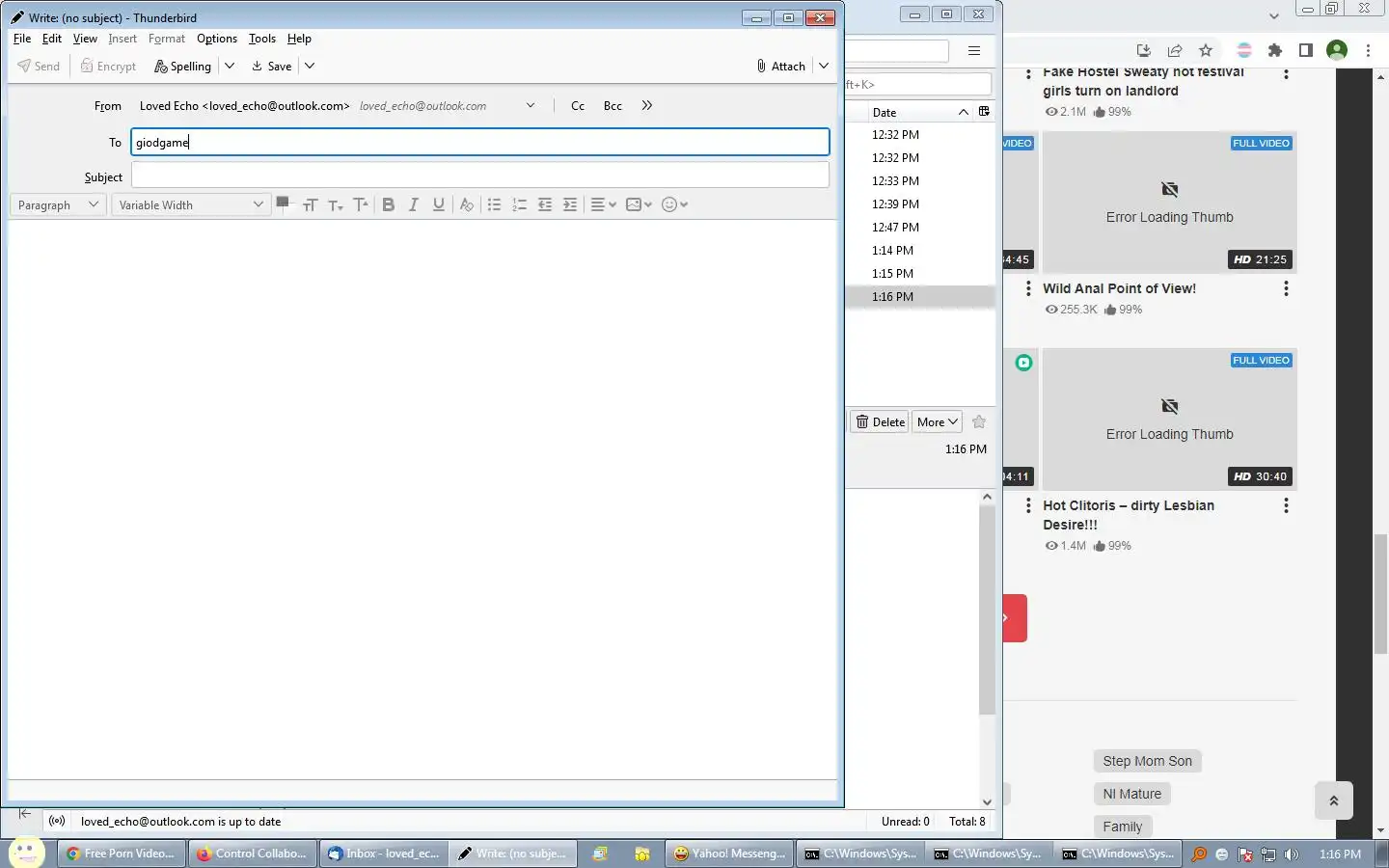
Task: Switch to Yahoo! Messenger taskbar item
Action: (729, 854)
